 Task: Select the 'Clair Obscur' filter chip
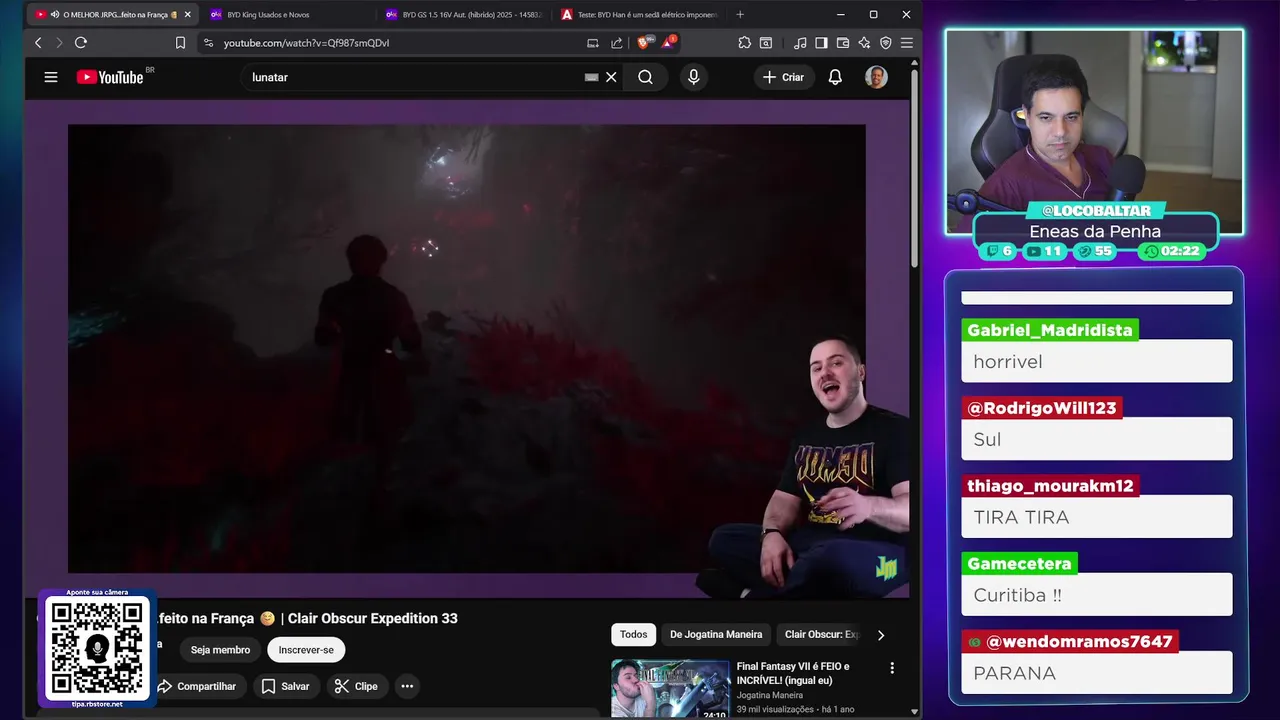pyautogui.click(x=821, y=634)
